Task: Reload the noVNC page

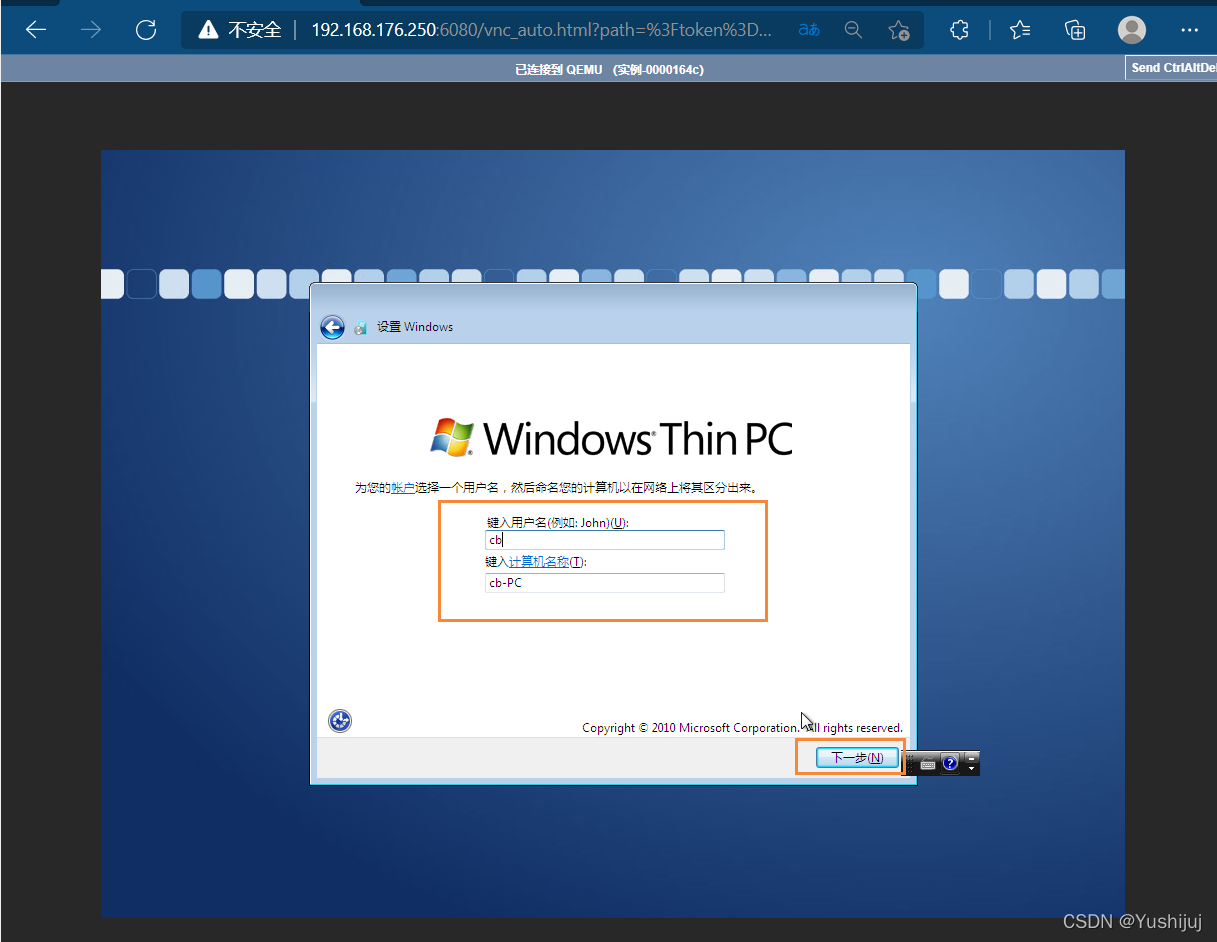Action: tap(146, 30)
